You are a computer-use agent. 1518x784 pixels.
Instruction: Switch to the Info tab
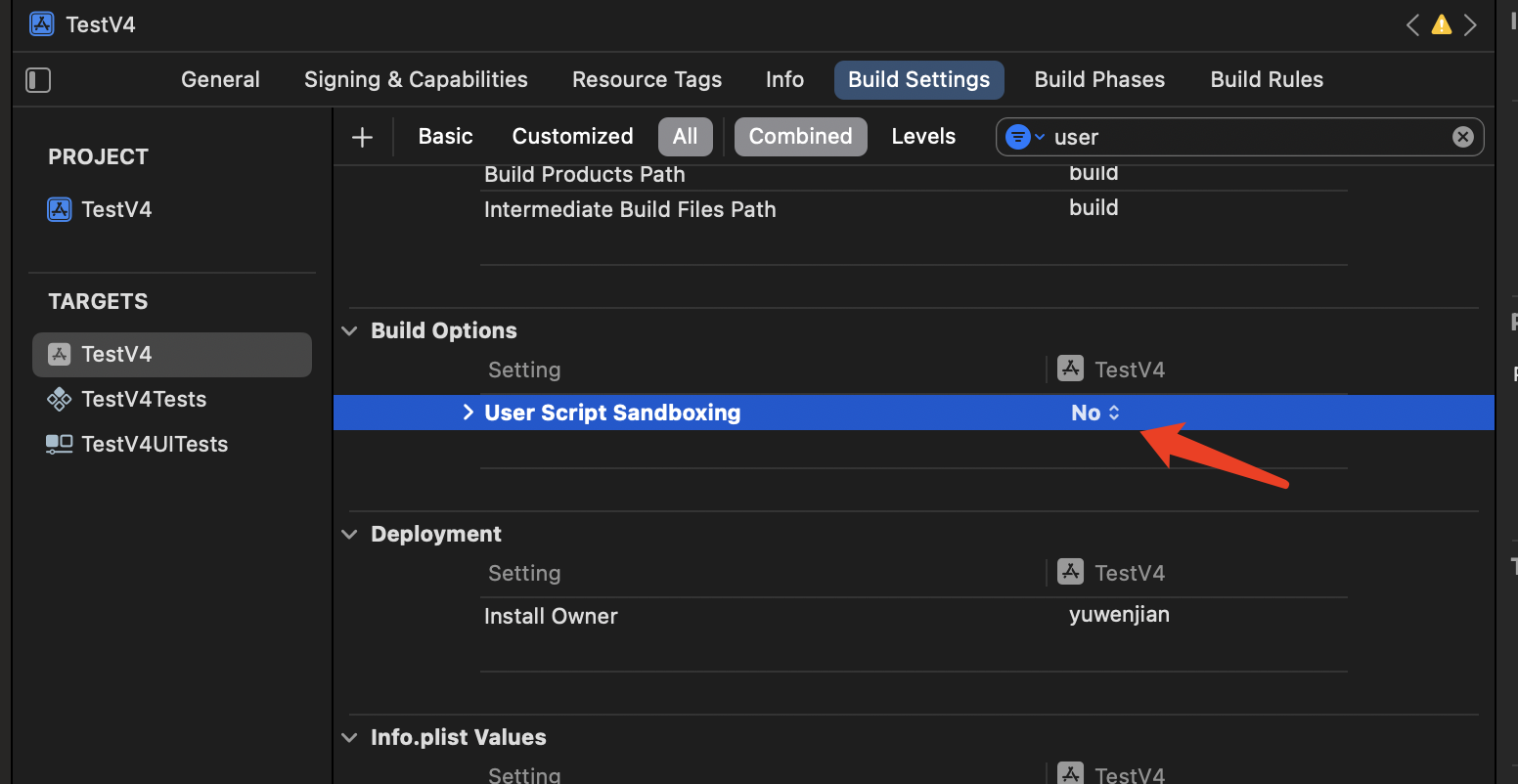[x=784, y=80]
